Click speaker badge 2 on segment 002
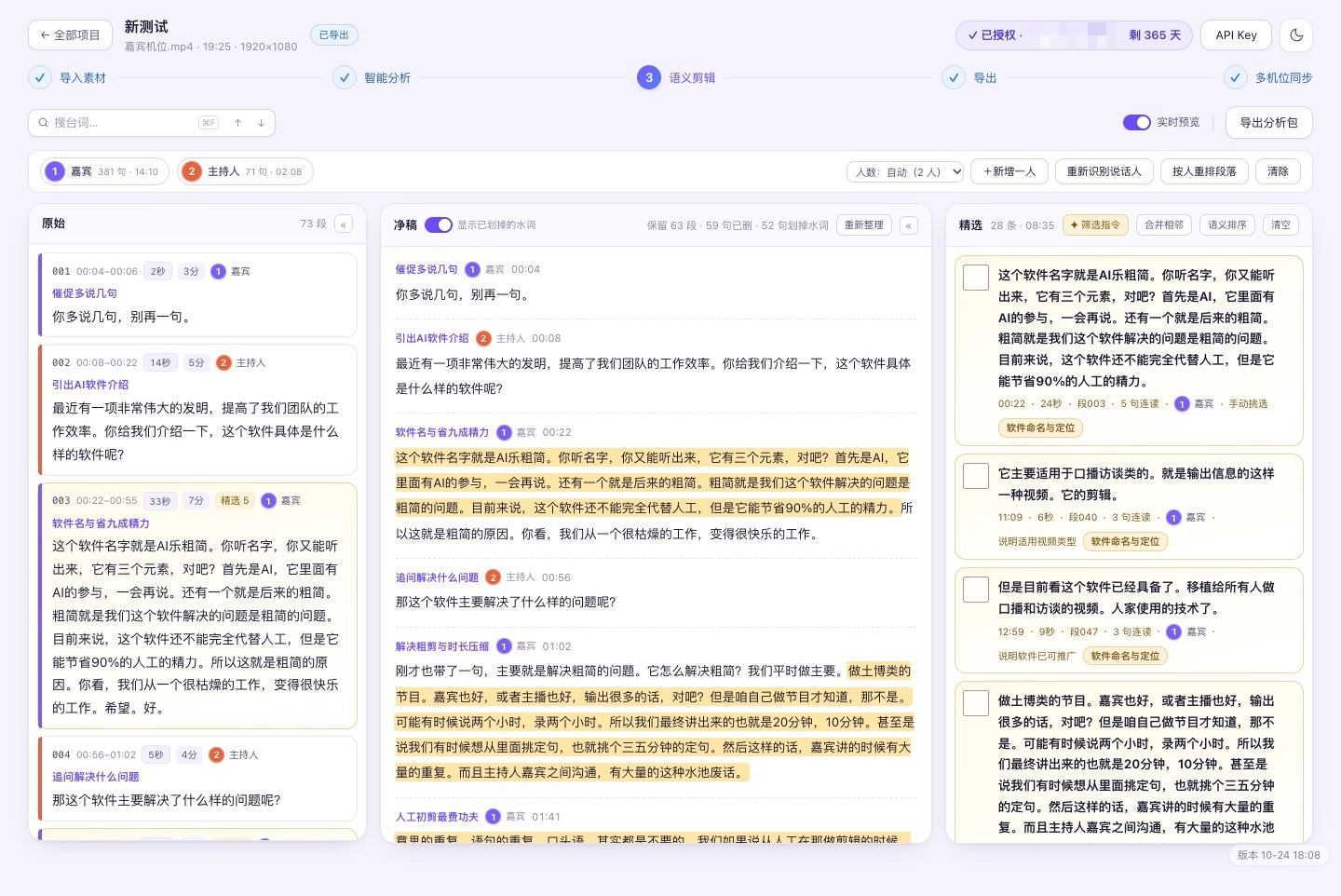 pos(223,362)
